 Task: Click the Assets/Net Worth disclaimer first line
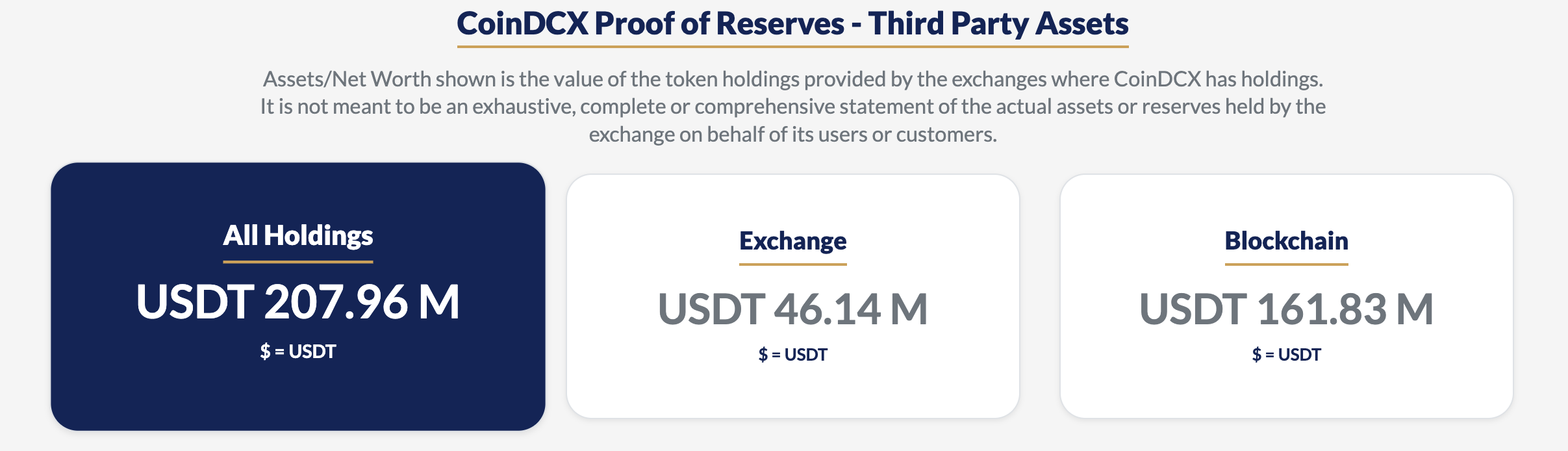(x=793, y=79)
